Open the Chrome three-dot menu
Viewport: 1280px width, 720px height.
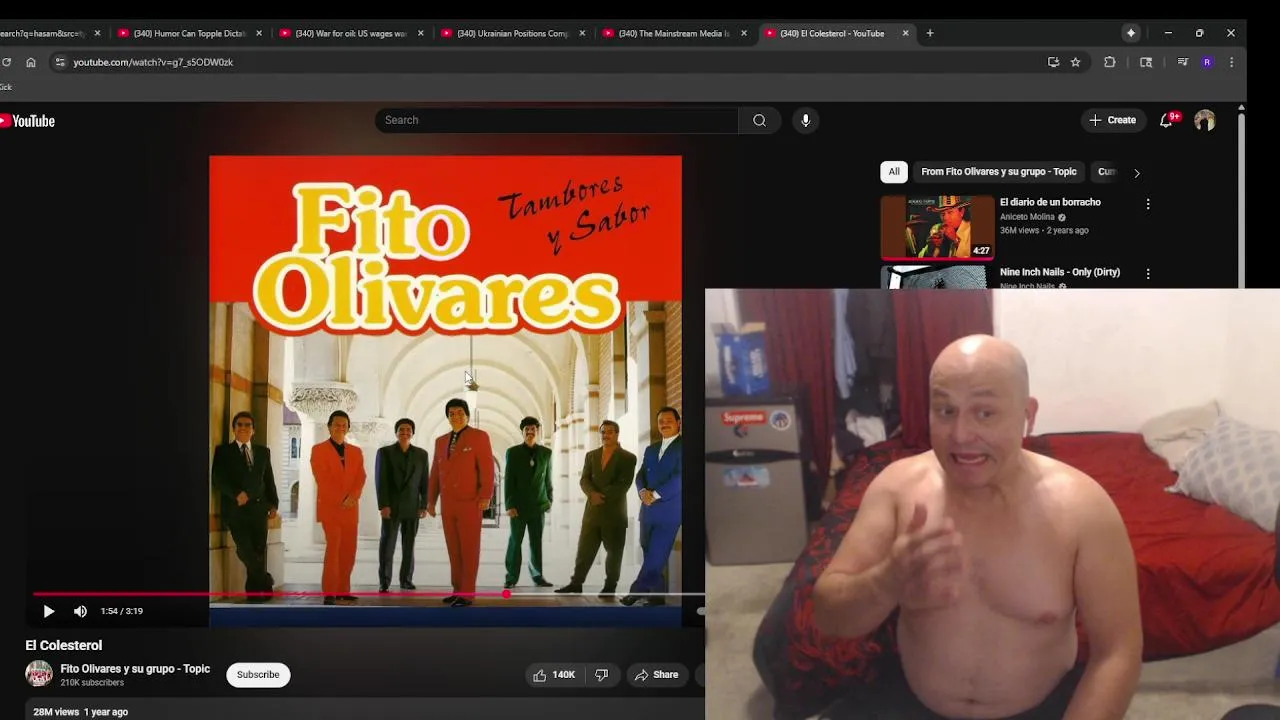click(1232, 62)
